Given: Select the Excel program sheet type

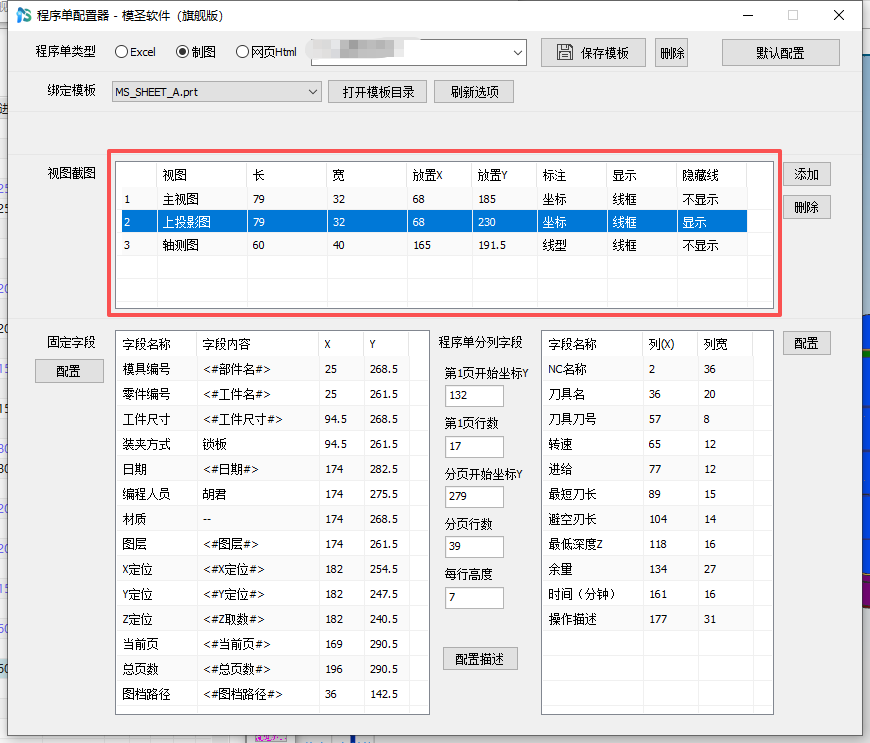Looking at the screenshot, I should (x=135, y=52).
